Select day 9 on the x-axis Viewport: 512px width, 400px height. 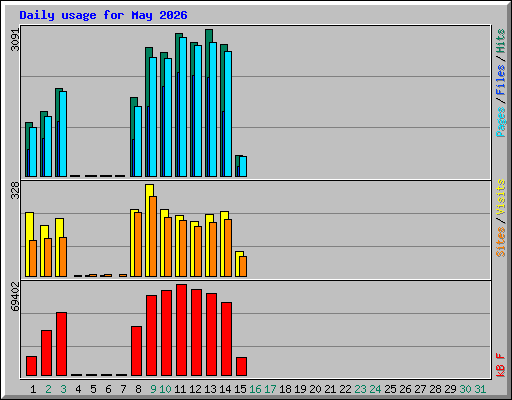(153, 389)
